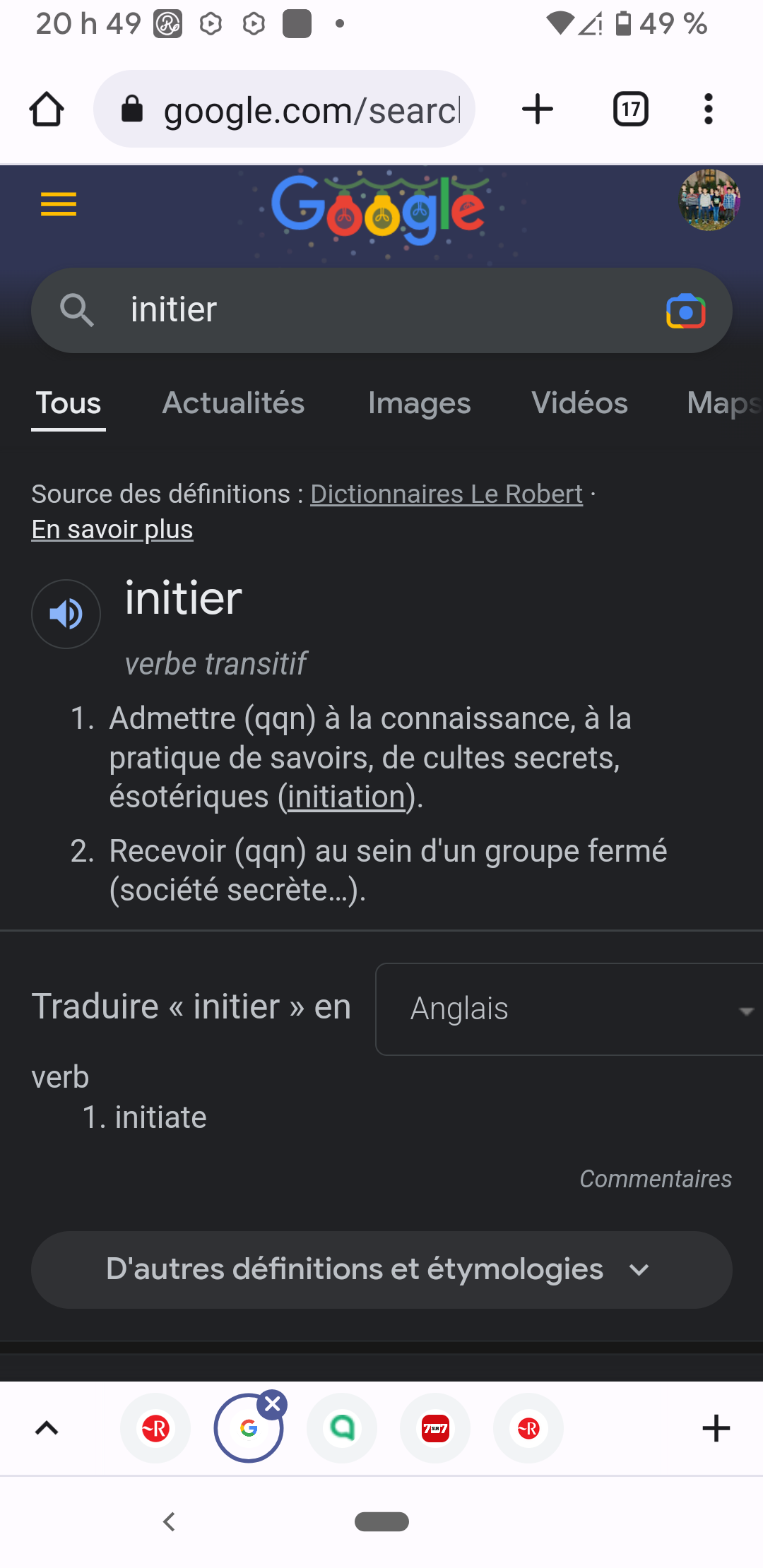Close the Google tab in tab strip
This screenshot has width=763, height=1568.
(273, 1404)
